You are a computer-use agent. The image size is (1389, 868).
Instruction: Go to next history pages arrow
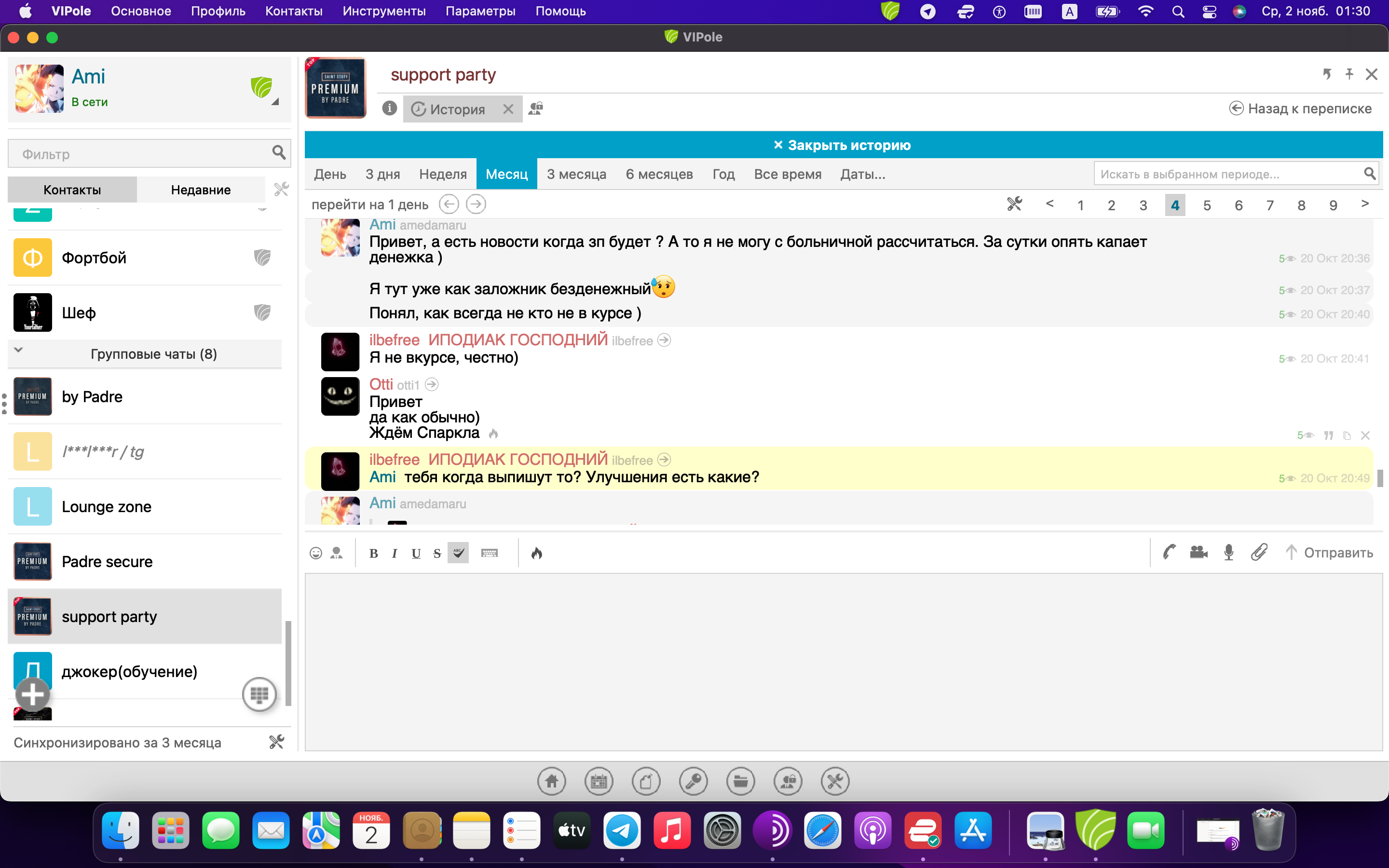(x=1365, y=204)
